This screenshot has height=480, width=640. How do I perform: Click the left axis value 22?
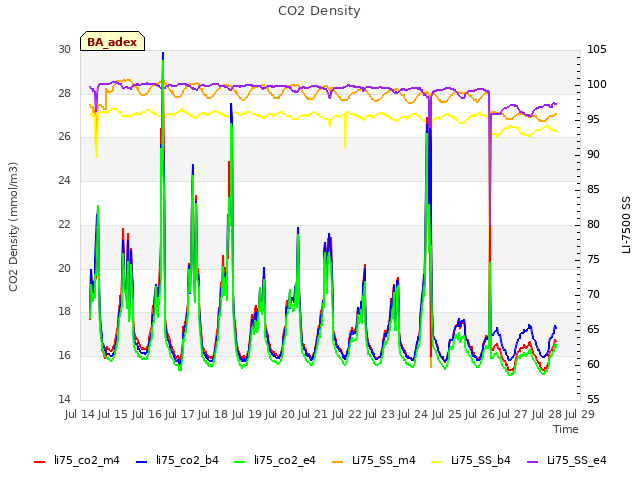pos(64,224)
